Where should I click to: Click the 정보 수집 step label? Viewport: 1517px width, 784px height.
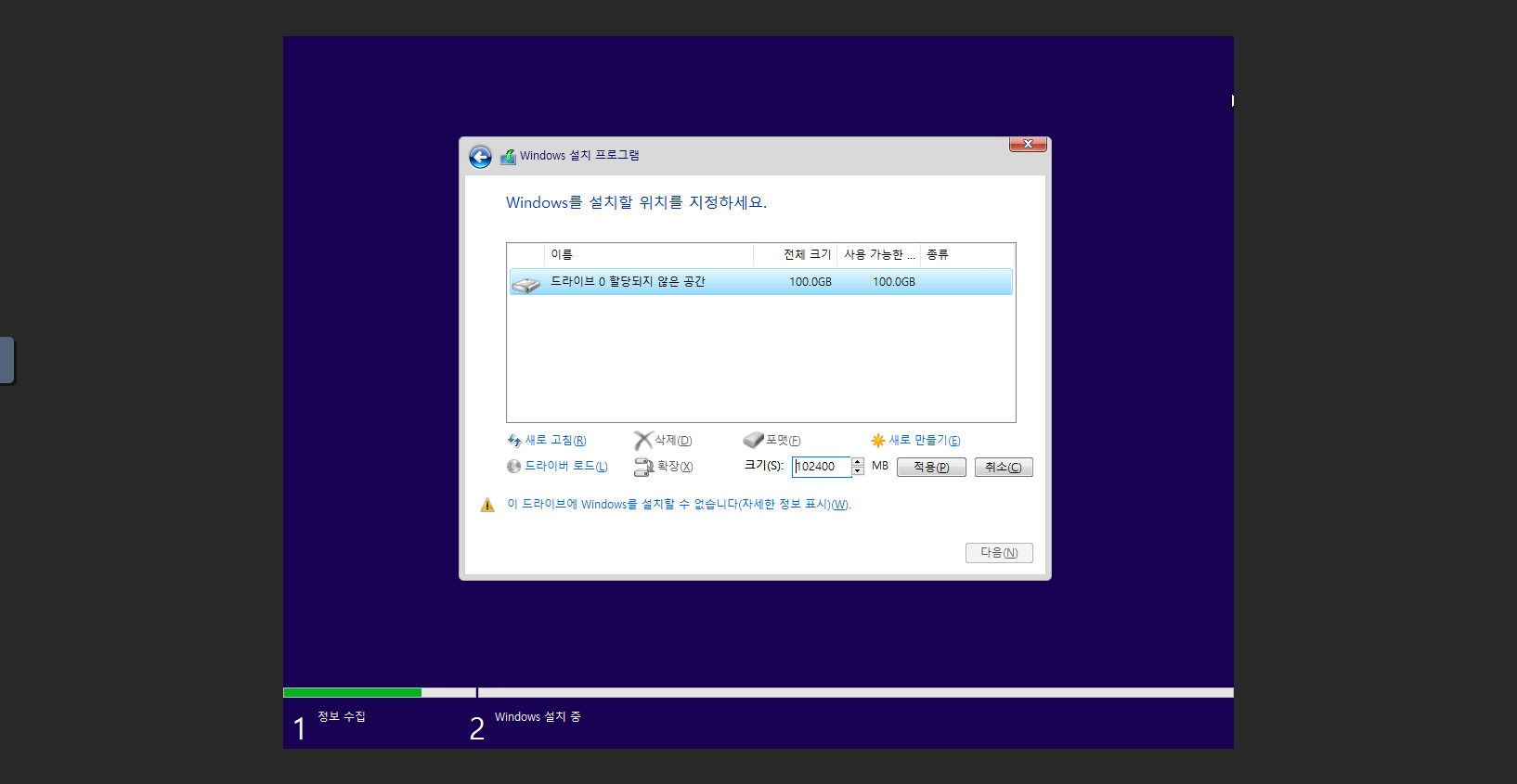pyautogui.click(x=342, y=717)
